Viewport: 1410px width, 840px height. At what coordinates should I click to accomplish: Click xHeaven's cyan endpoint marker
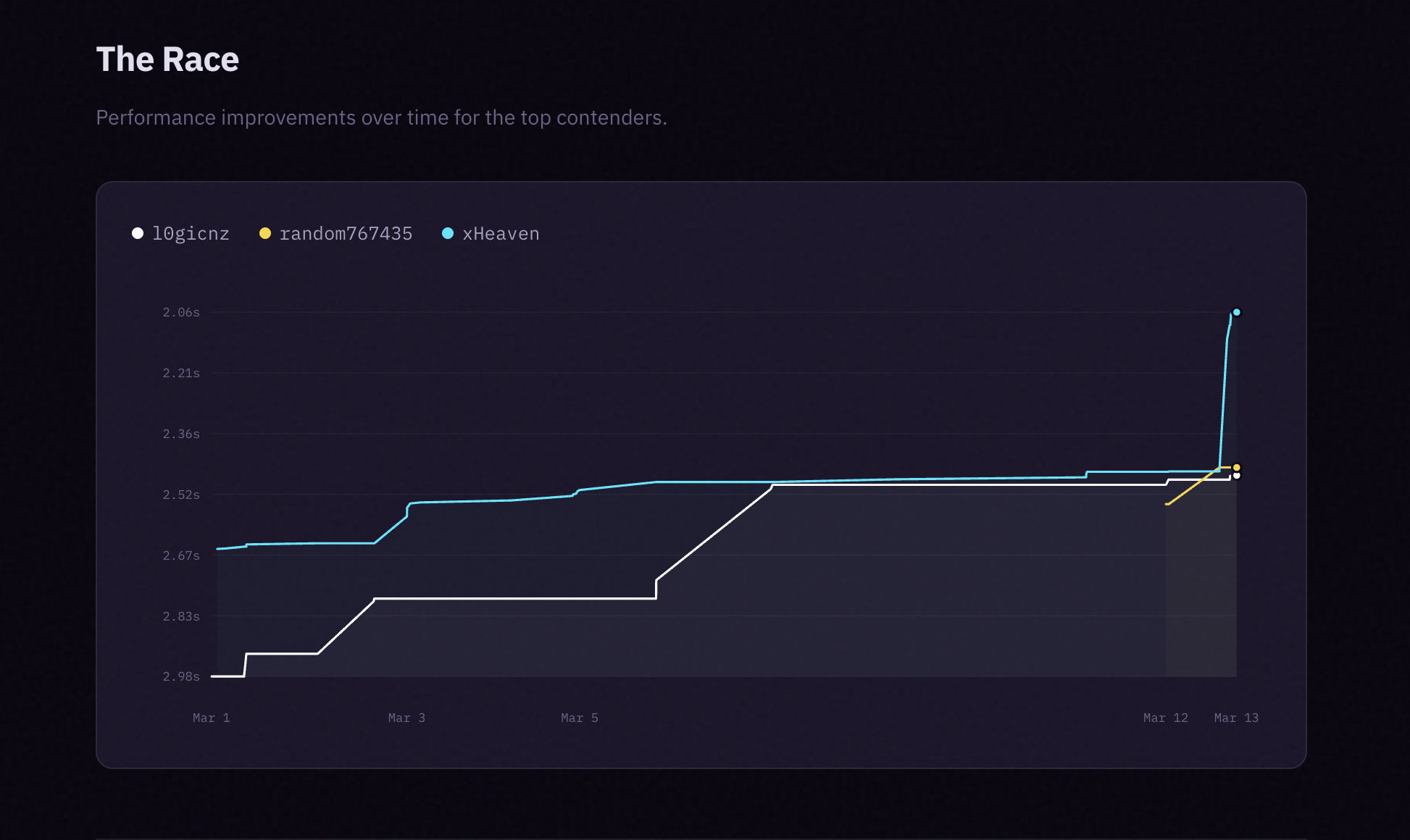(1237, 312)
